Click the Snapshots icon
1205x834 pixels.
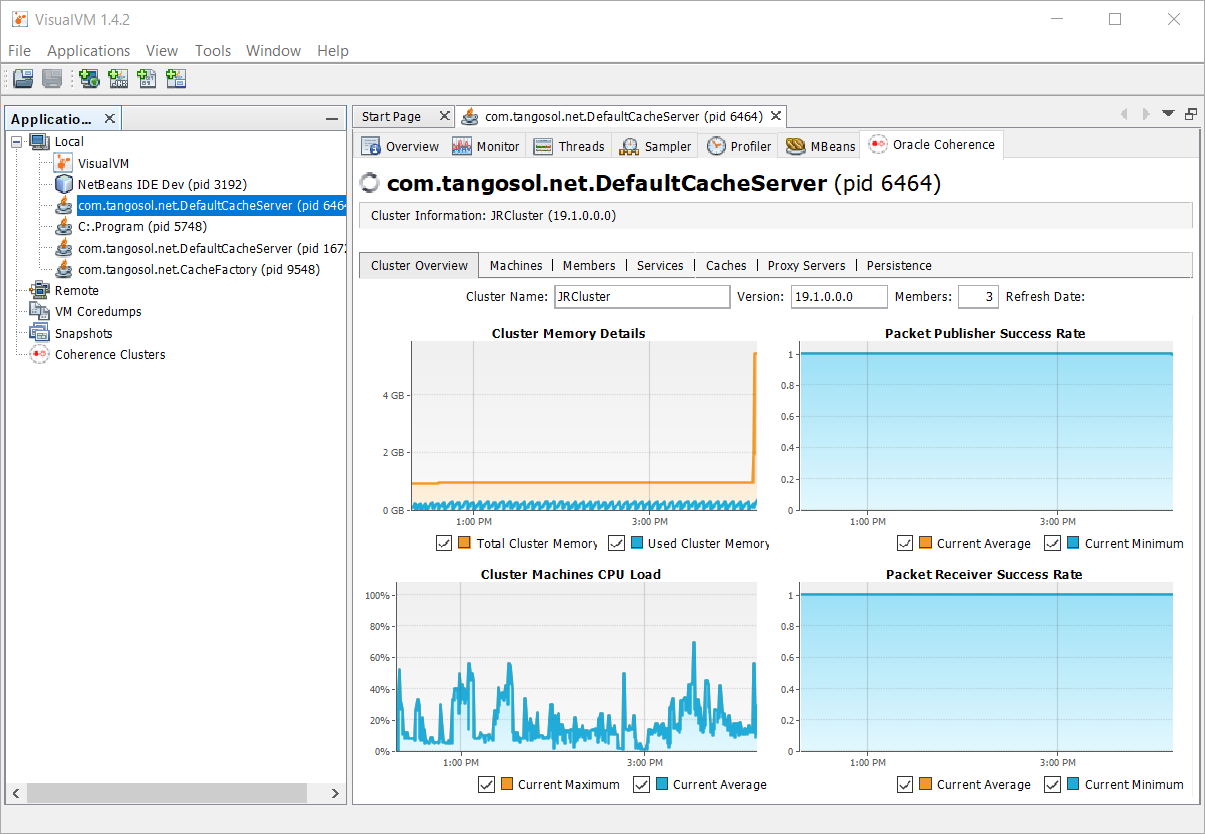(39, 333)
